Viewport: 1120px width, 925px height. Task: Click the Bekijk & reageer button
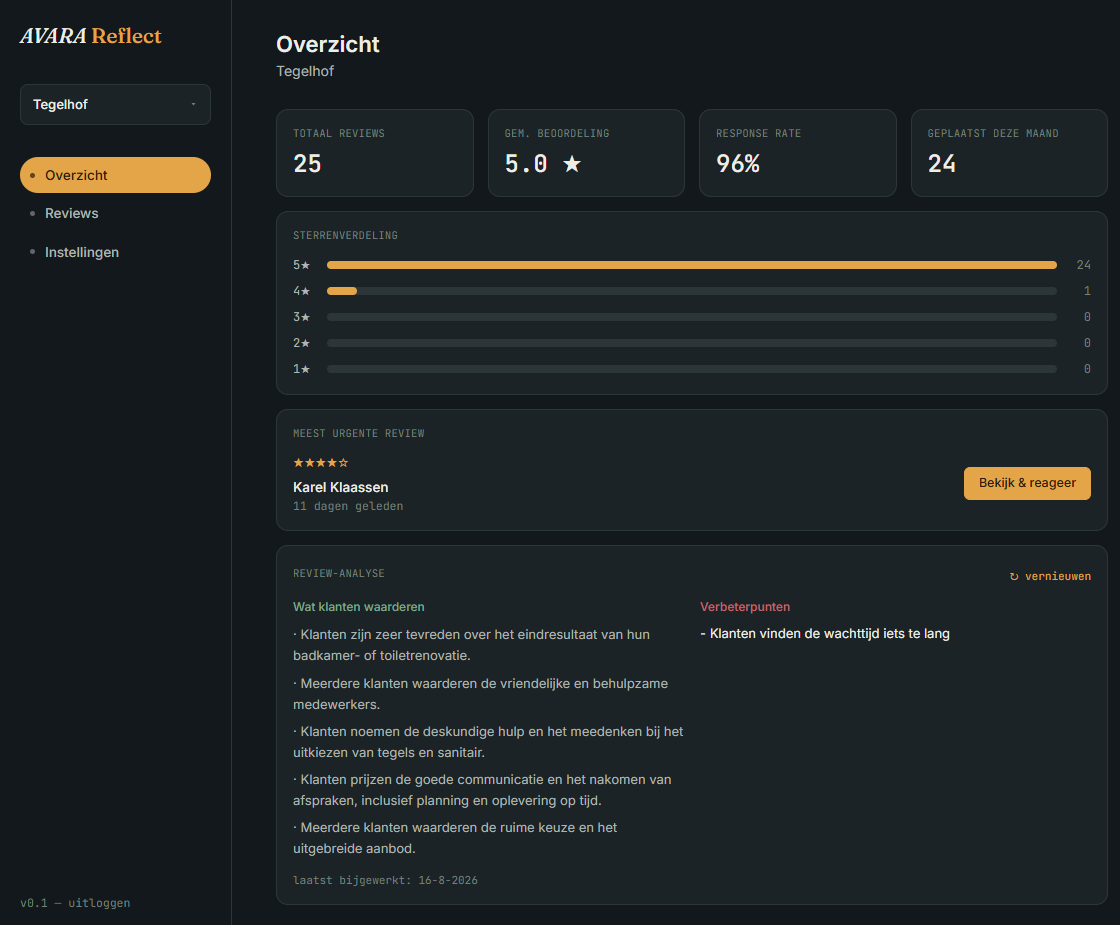coord(1026,484)
